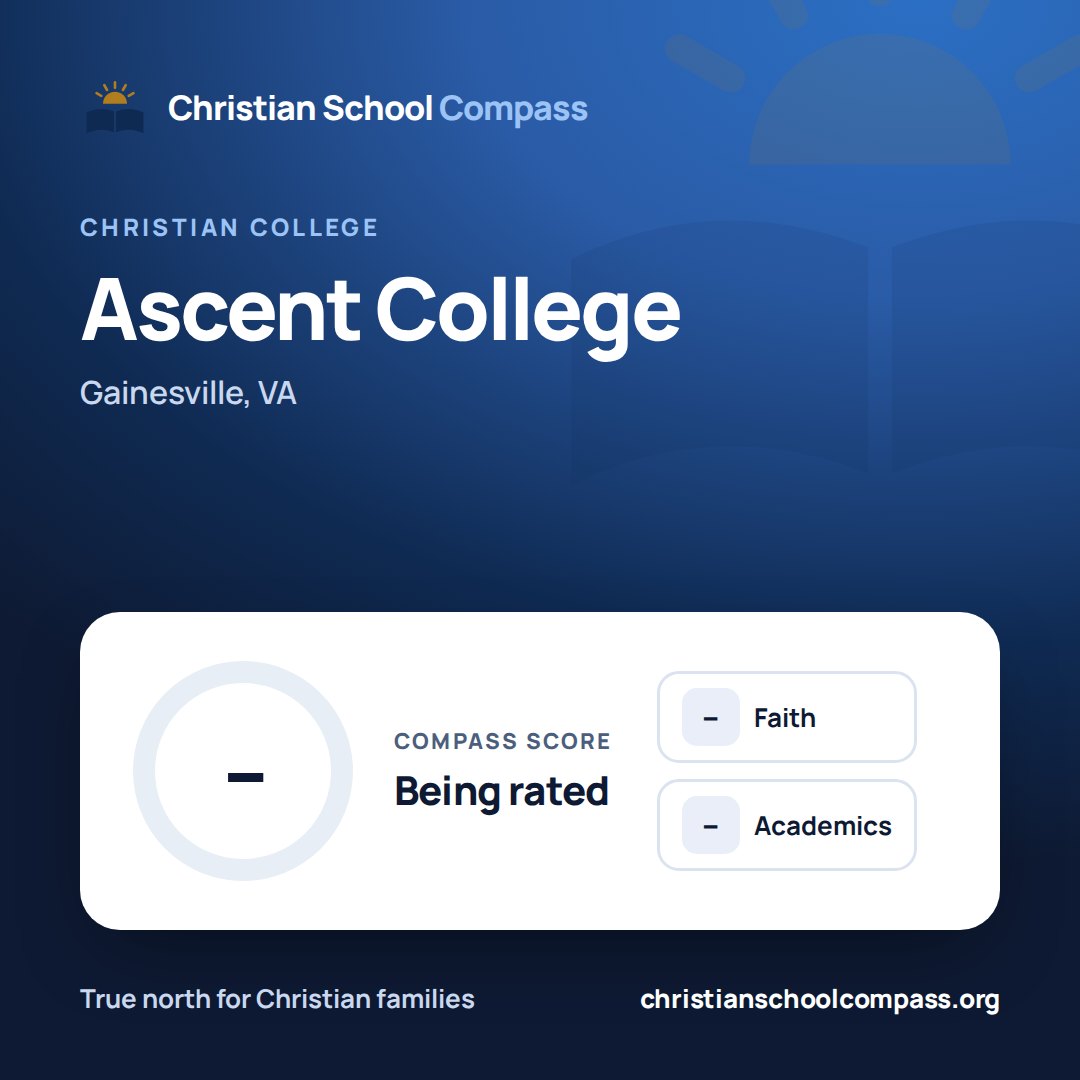Click the light-blue Compass word in the header

tap(513, 109)
